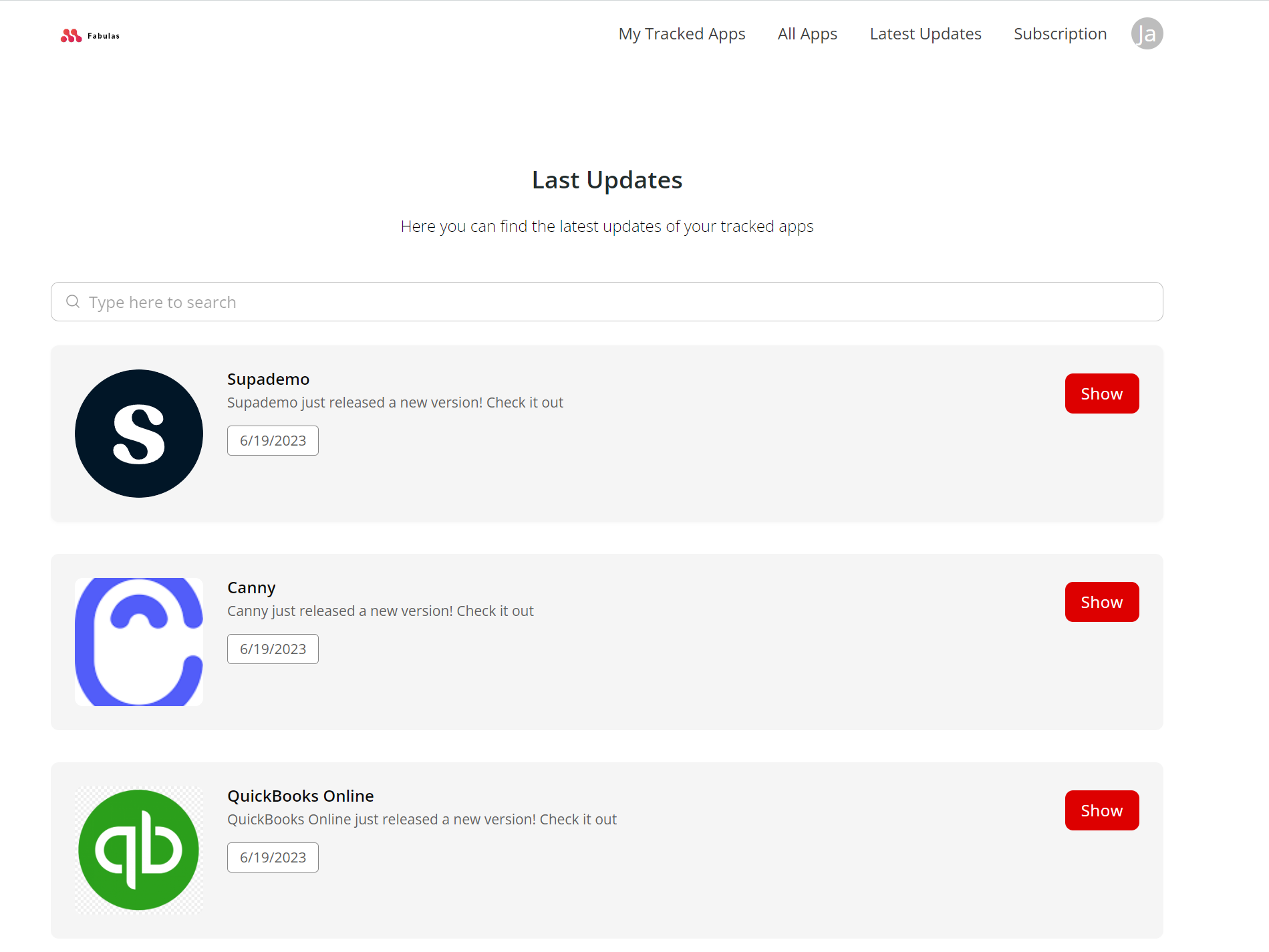
Task: Click the Supademo title
Action: coord(268,379)
